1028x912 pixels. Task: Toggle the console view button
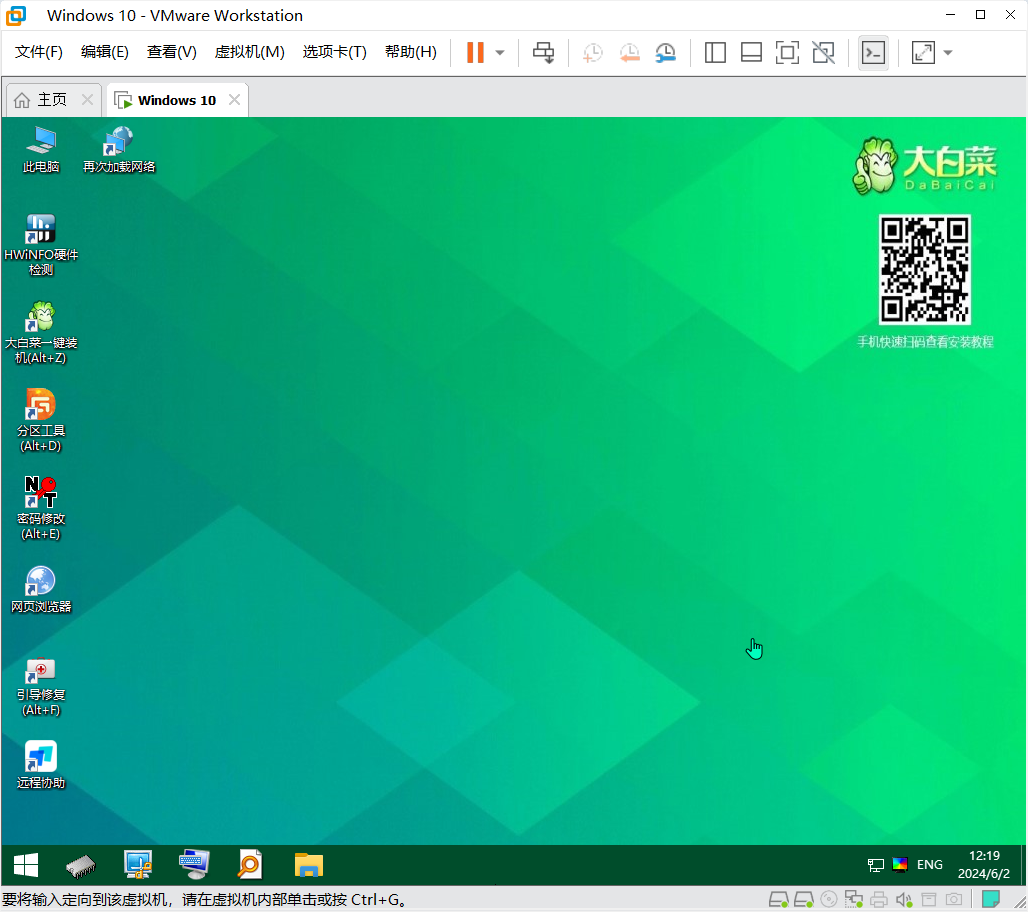pos(873,52)
